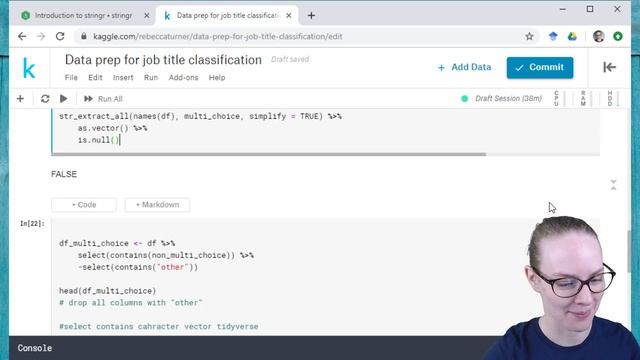640x360 pixels.
Task: Open the Add-ons menu
Action: pyautogui.click(x=184, y=78)
